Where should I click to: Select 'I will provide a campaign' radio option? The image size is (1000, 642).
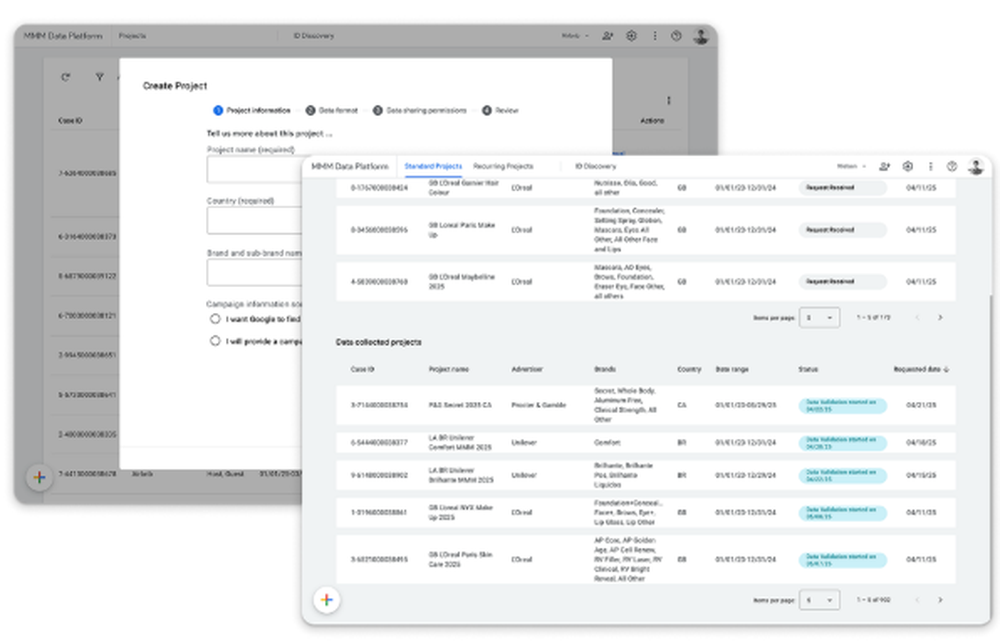click(x=215, y=341)
